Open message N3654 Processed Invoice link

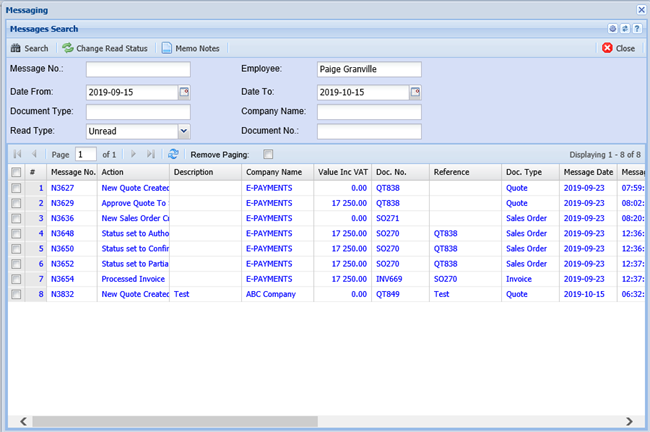coord(134,279)
